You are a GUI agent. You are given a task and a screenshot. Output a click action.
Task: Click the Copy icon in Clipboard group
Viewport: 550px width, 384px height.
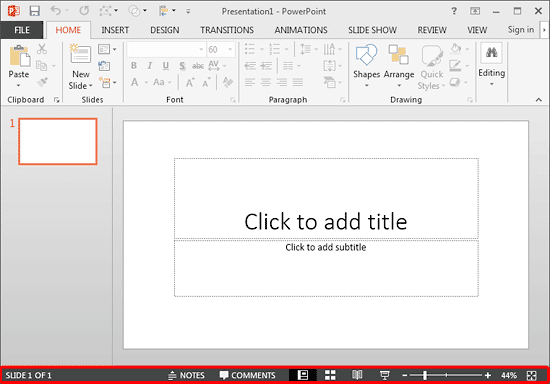tap(42, 66)
